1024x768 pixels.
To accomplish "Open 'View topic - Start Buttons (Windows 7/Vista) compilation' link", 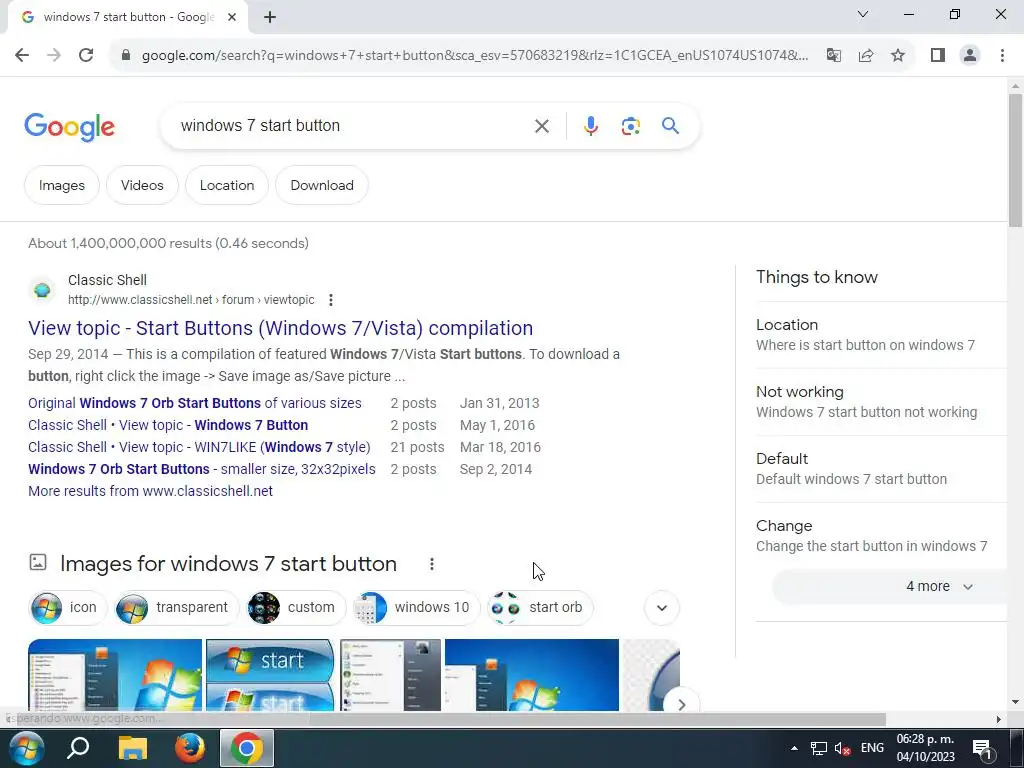I will [x=280, y=328].
